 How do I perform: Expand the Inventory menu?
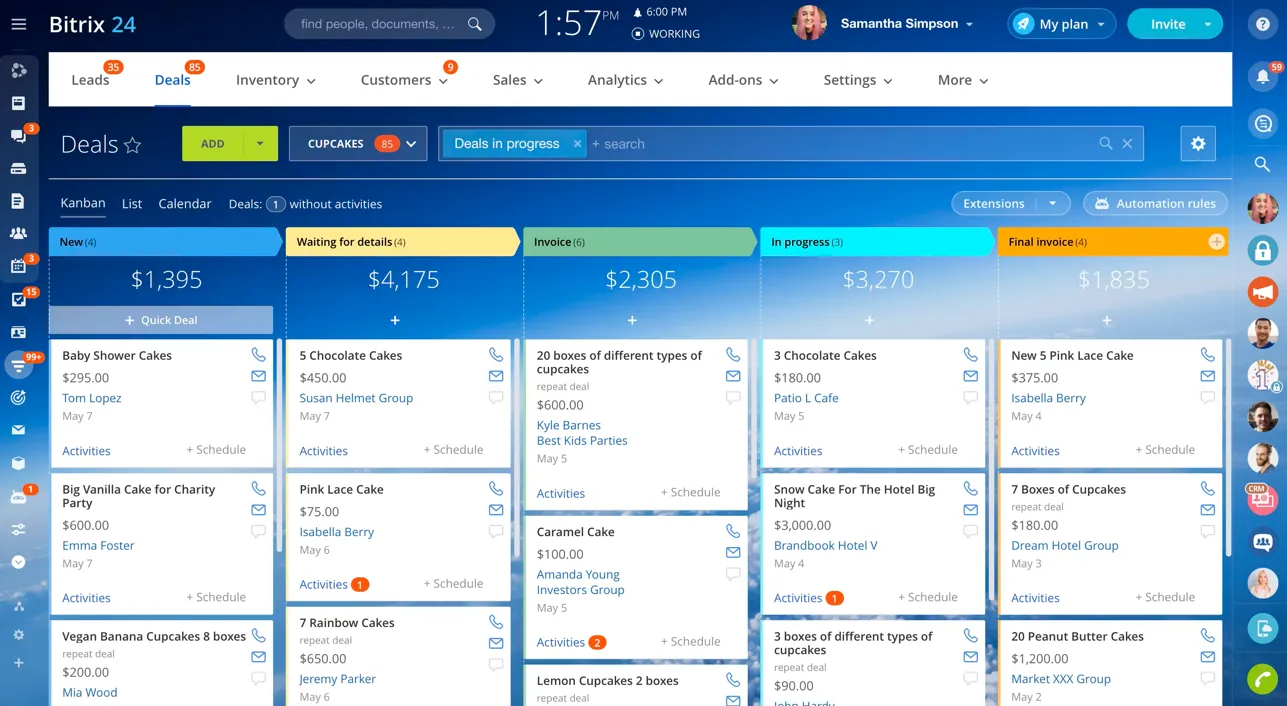(276, 80)
